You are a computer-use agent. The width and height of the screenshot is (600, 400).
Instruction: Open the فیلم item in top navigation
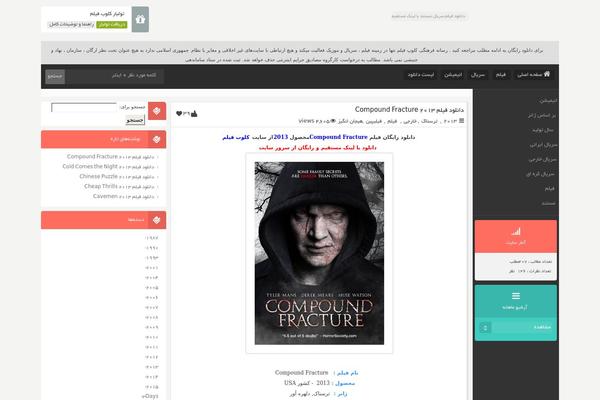(x=501, y=75)
